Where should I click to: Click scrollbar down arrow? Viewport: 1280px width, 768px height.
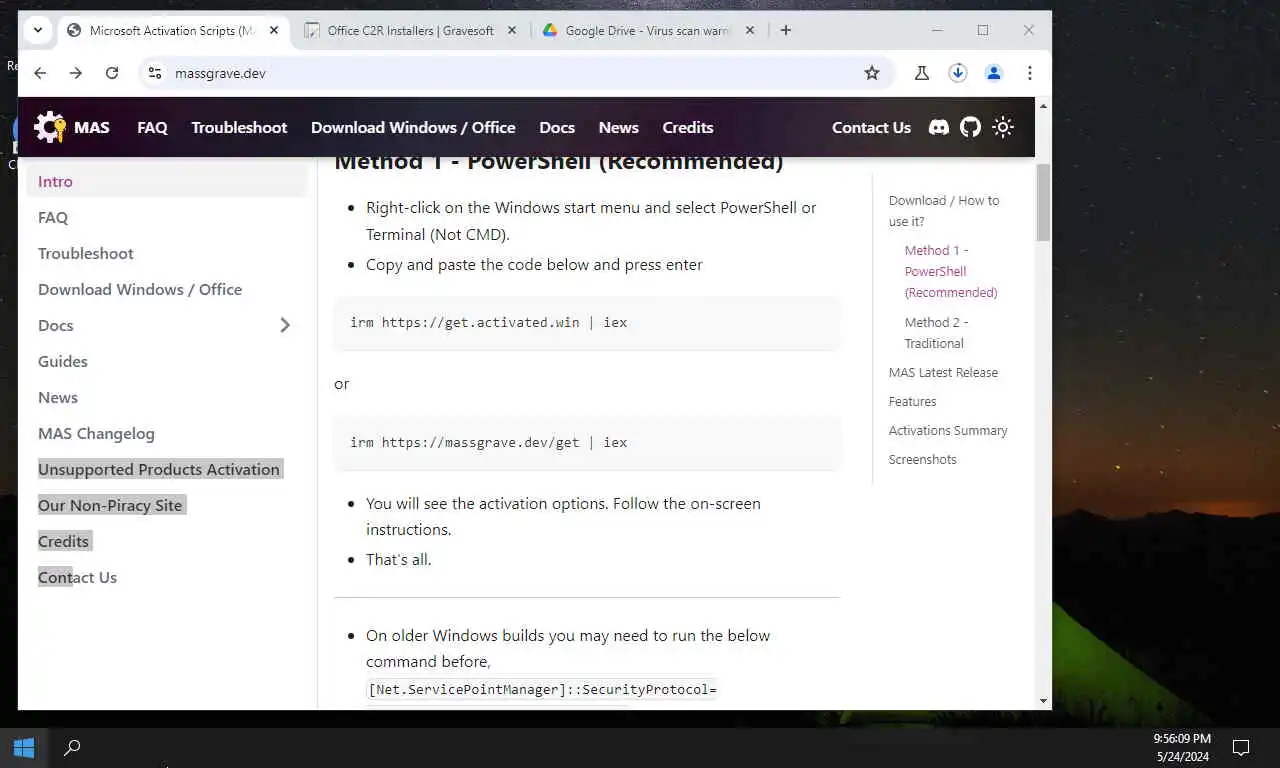[1043, 701]
